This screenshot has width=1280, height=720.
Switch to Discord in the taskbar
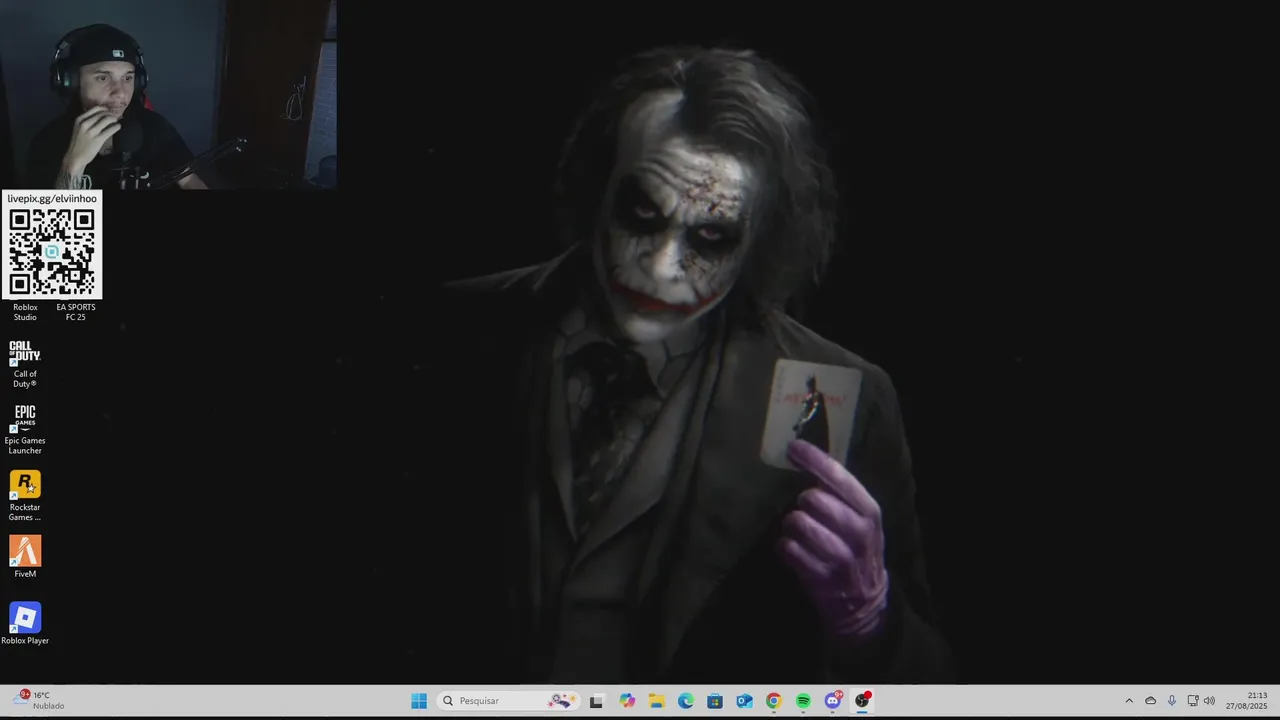coord(833,701)
